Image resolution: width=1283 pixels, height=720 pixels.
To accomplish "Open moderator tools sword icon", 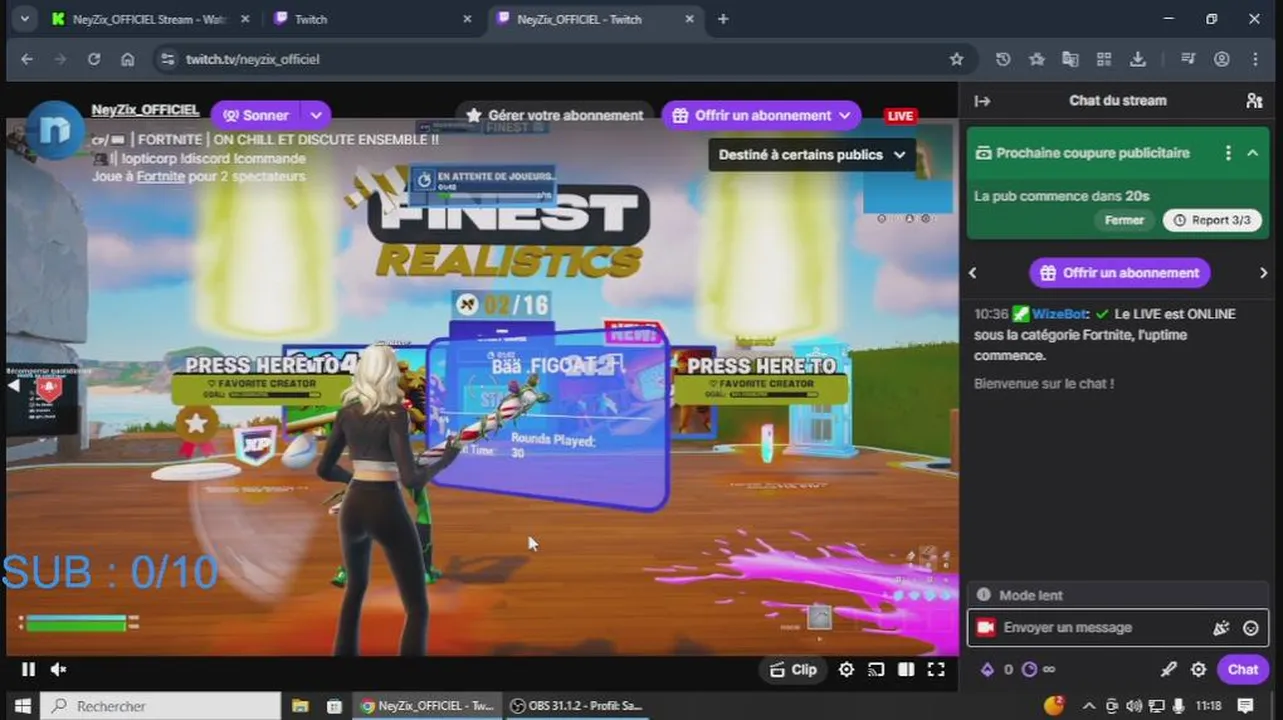I will (x=1168, y=670).
